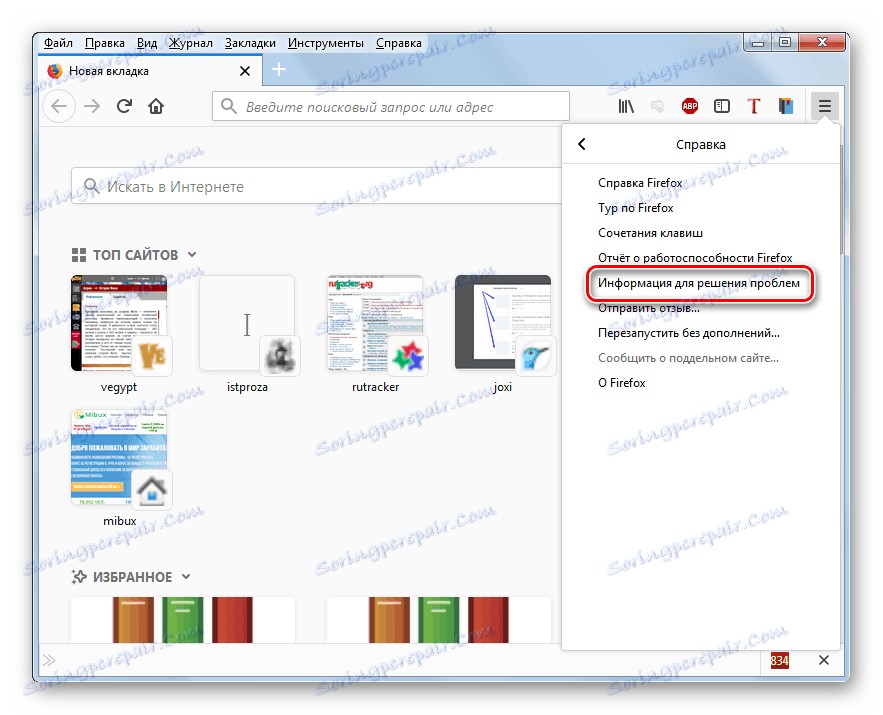
Task: Click the Firefox logo on the tab
Action: (x=55, y=71)
